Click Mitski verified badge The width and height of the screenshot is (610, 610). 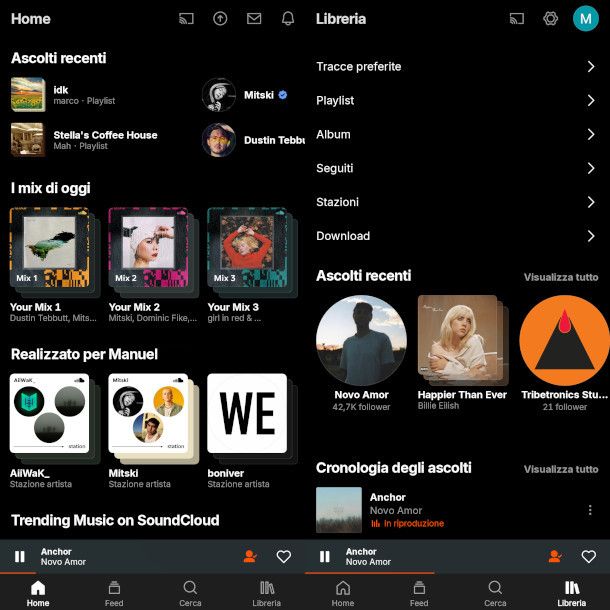coord(283,95)
